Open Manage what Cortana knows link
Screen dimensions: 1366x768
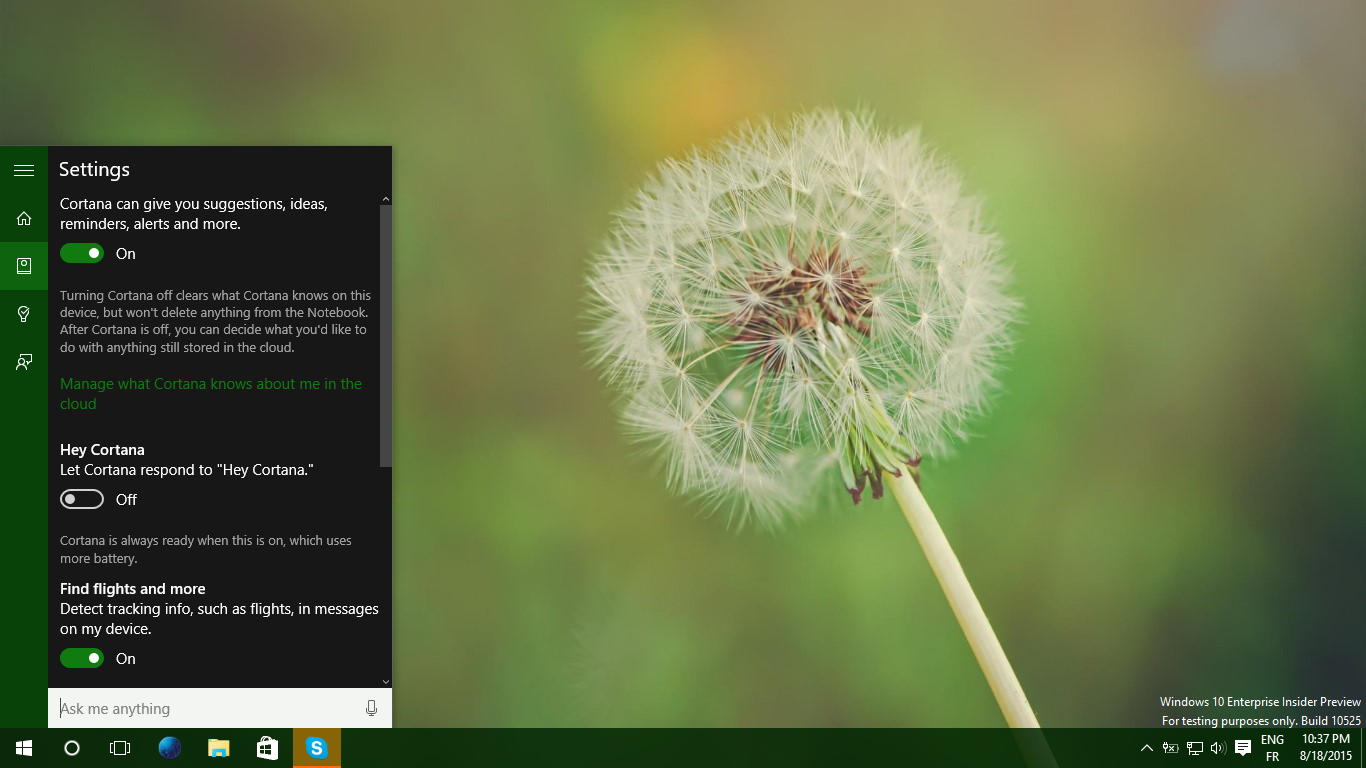211,394
